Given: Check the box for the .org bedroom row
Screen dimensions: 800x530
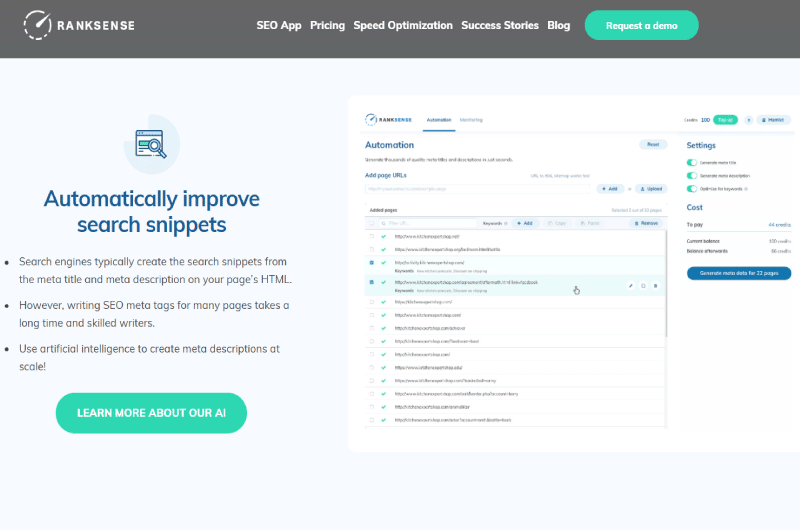Looking at the screenshot, I should coord(371,250).
